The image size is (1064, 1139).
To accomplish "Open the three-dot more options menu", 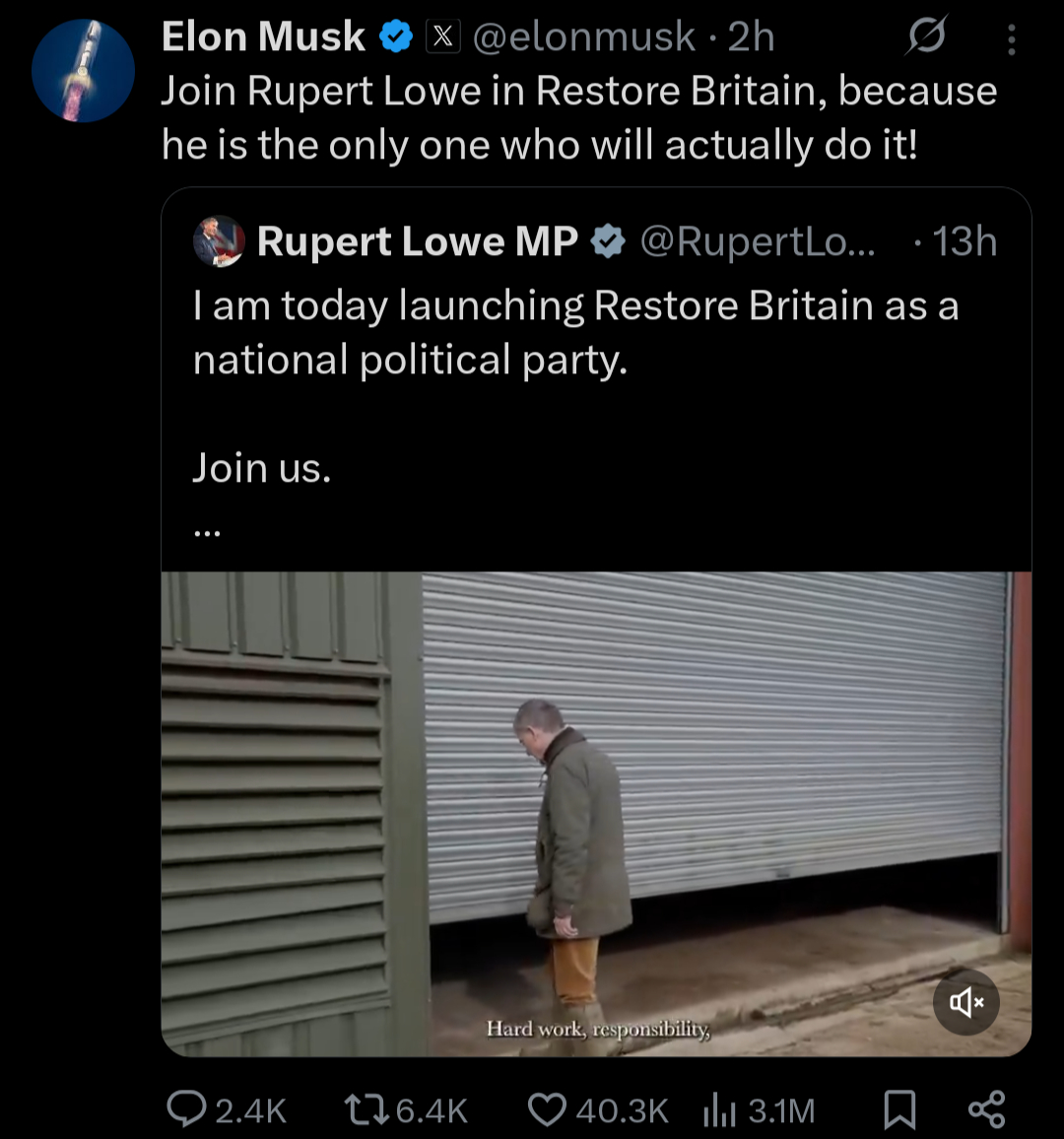I will (x=1011, y=39).
